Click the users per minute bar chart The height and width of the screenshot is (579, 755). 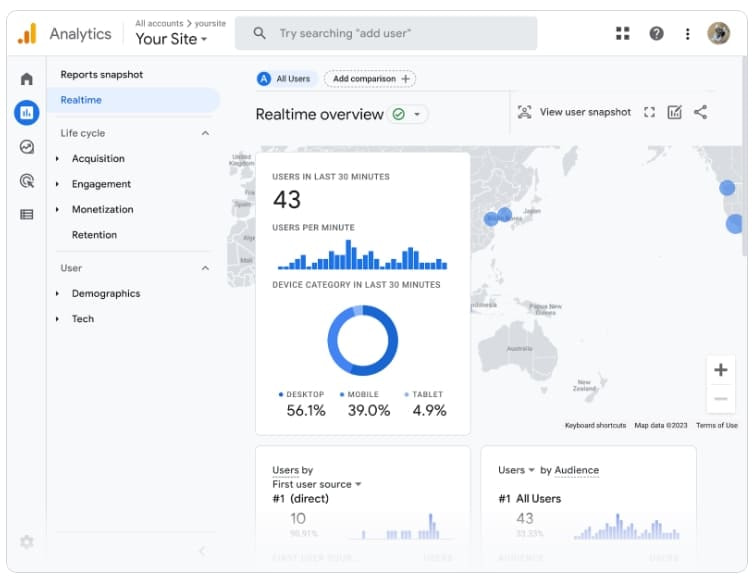362,255
